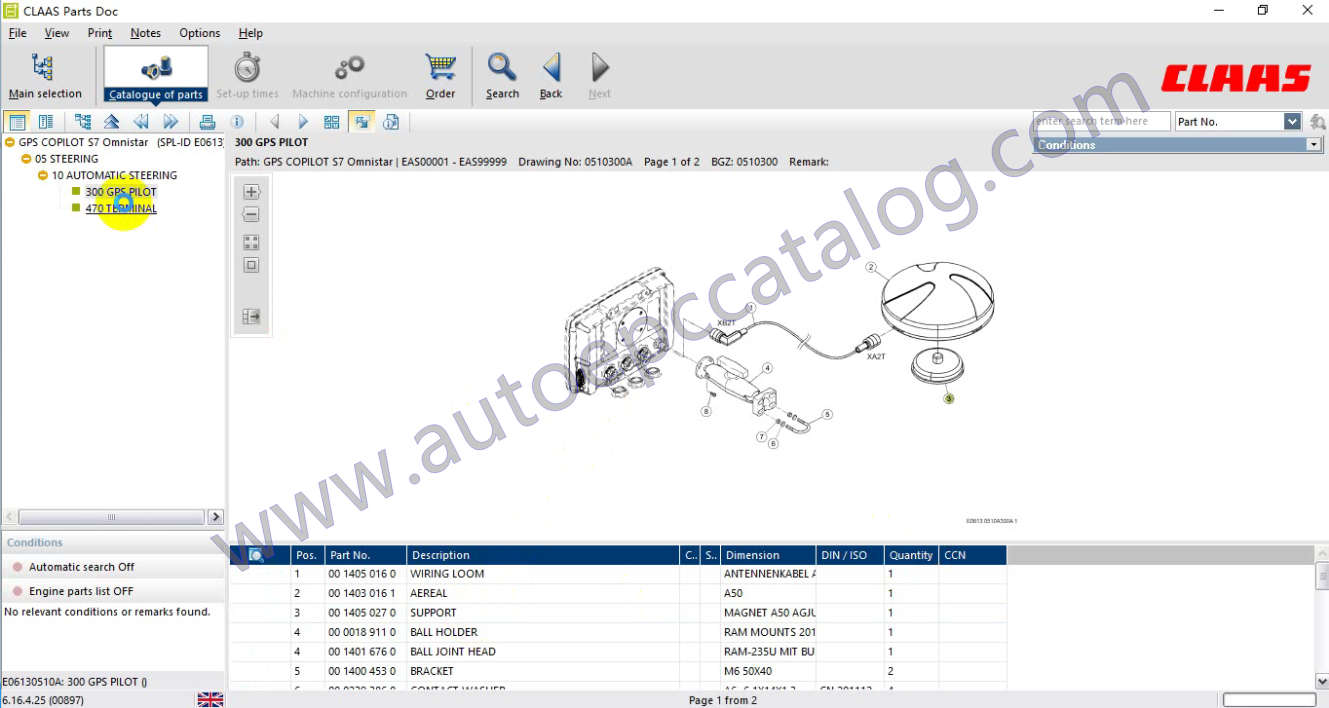The width and height of the screenshot is (1329, 708).
Task: Go Back with the left arrow
Action: coord(551,76)
